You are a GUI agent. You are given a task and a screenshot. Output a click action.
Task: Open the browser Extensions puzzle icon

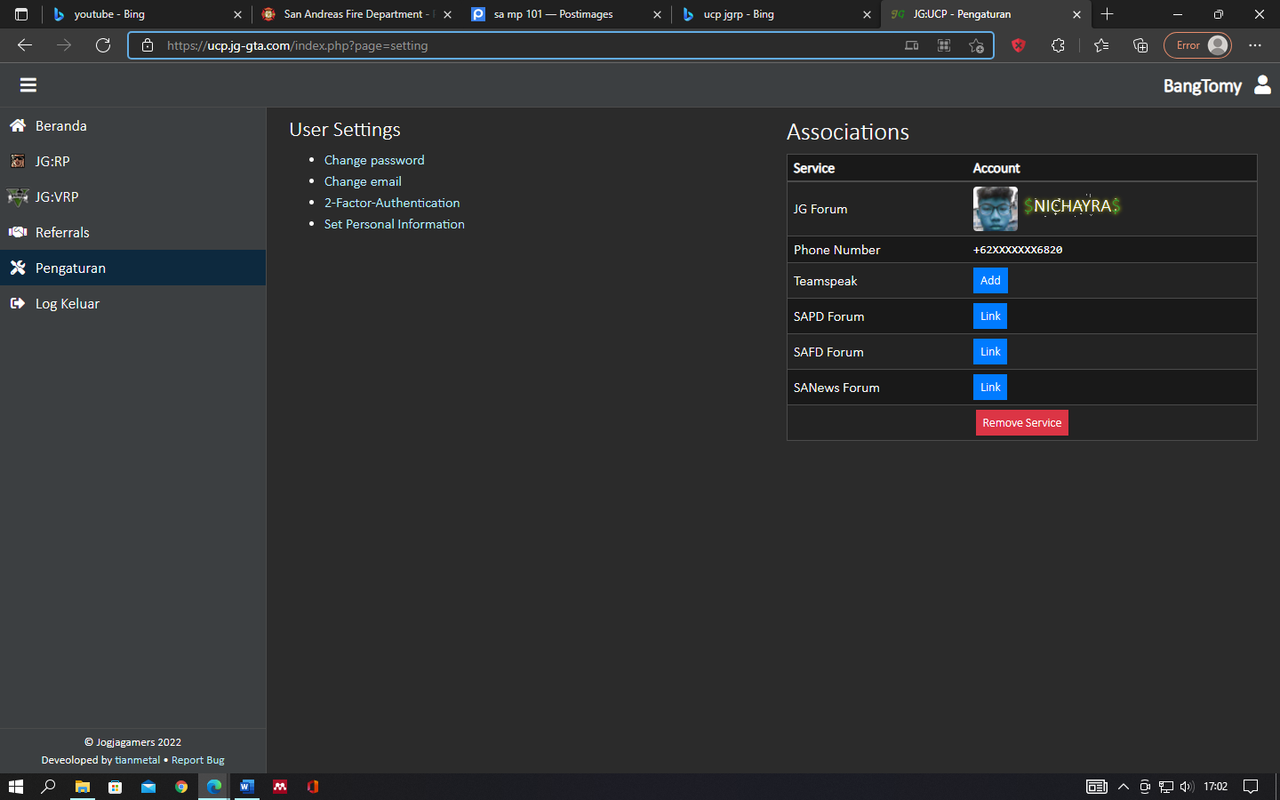[x=1058, y=45]
